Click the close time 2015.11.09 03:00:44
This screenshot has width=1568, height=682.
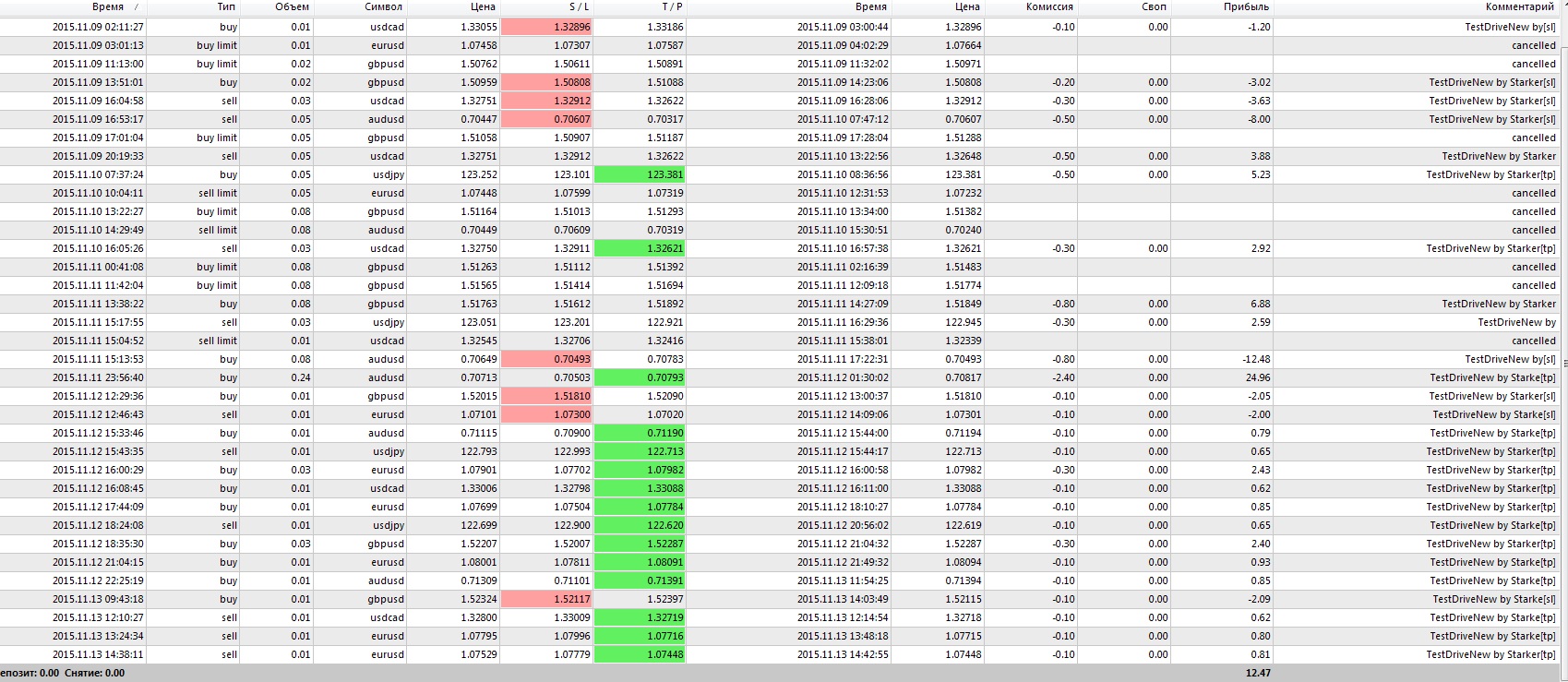(x=843, y=27)
